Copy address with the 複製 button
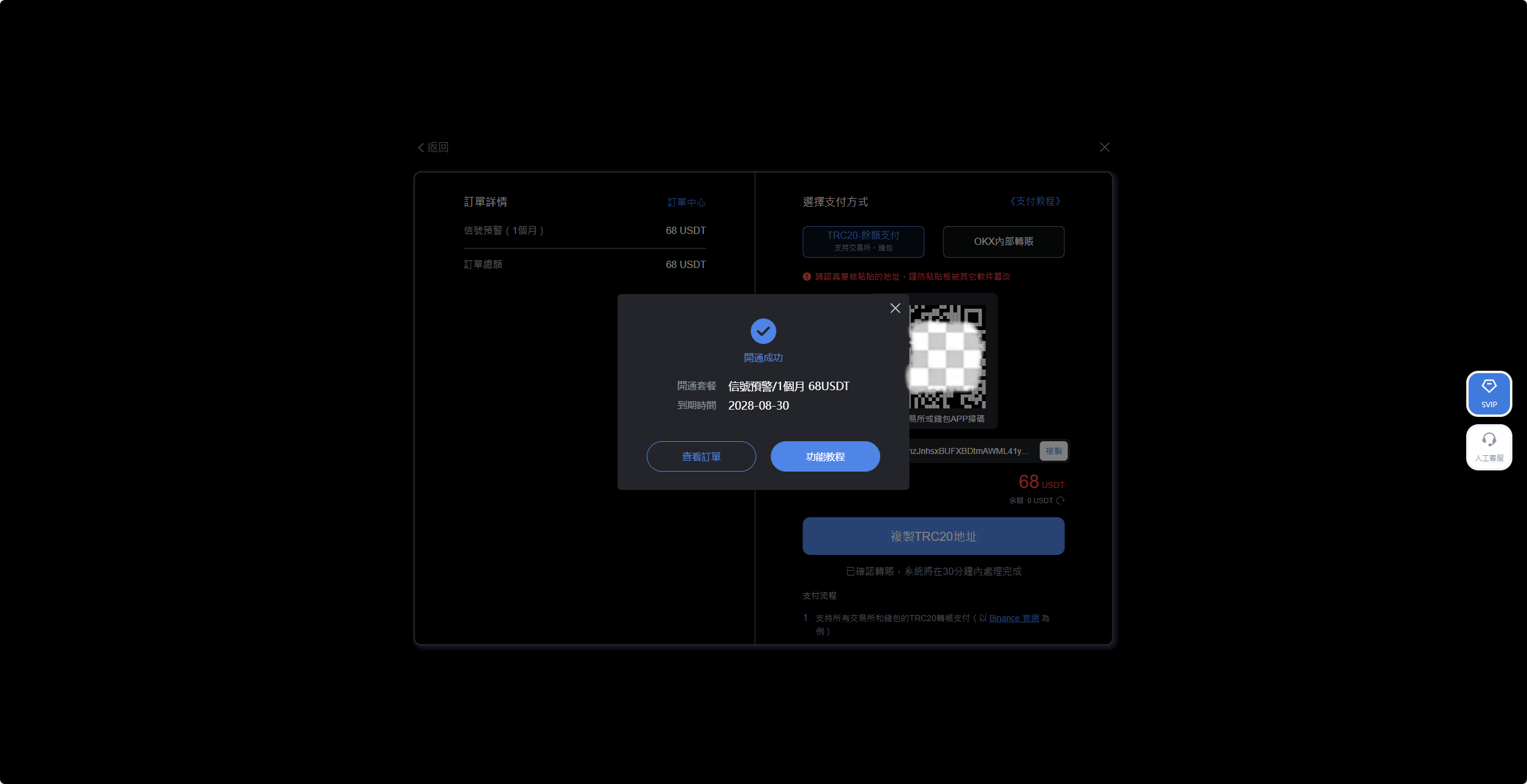This screenshot has height=784, width=1527. [x=1053, y=451]
